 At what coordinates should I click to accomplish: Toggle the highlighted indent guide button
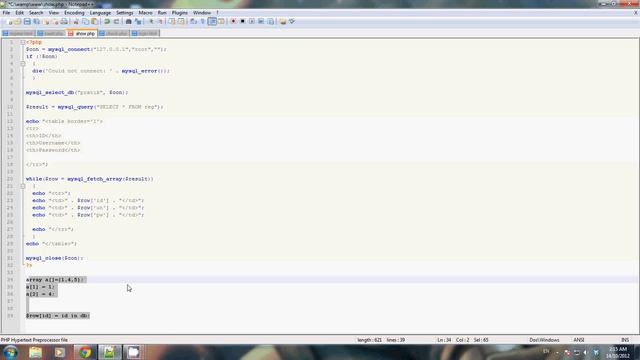click(212, 21)
